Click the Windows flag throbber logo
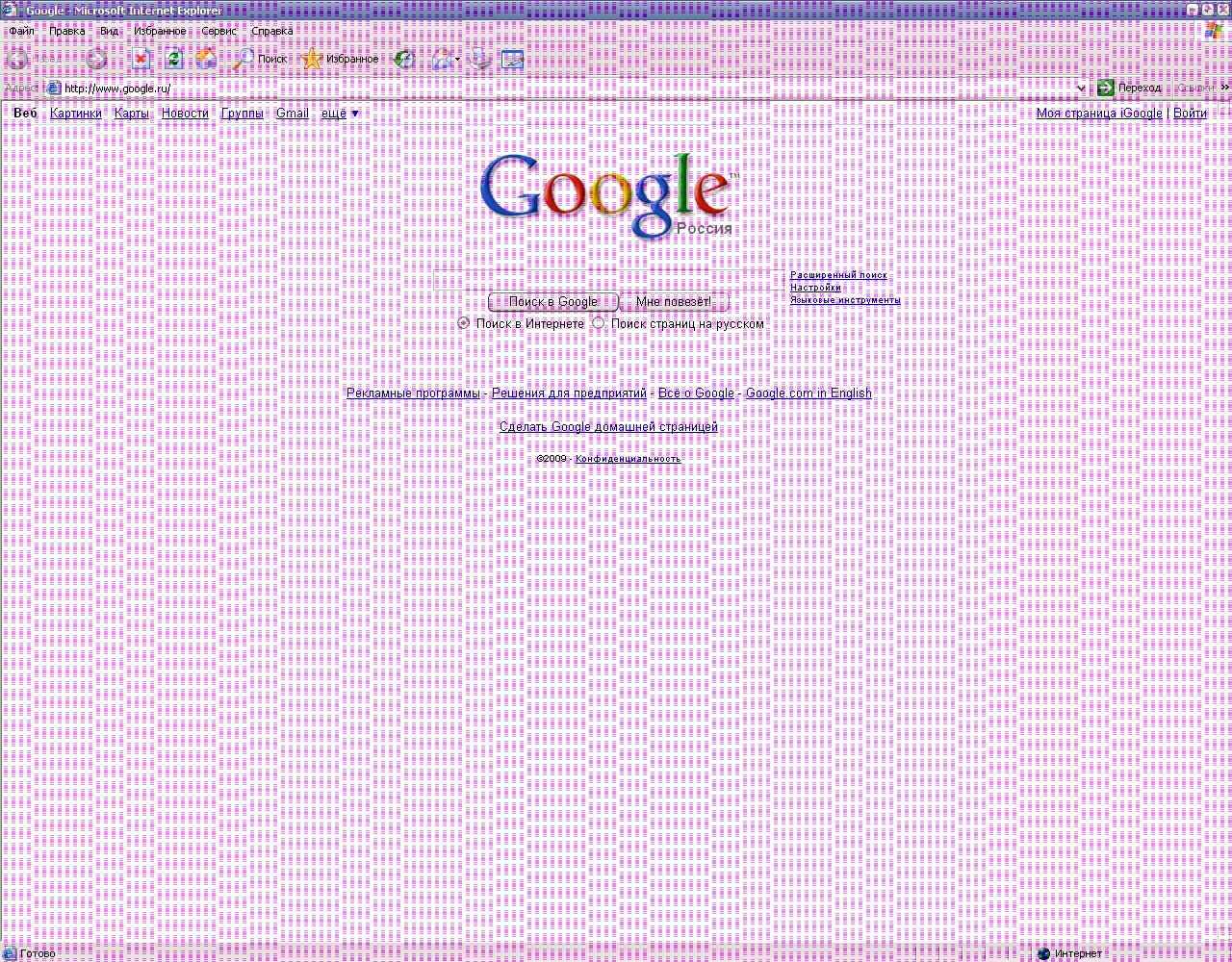 1215,30
